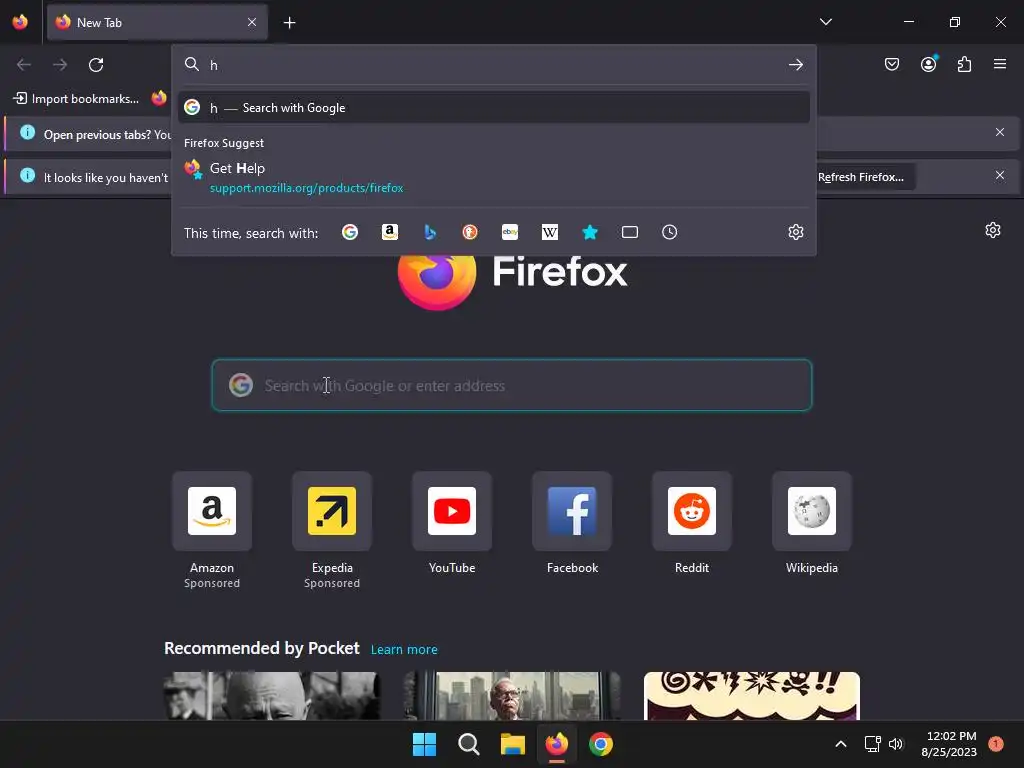Viewport: 1024px width, 768px height.
Task: Close the New Tab tab
Action: click(252, 23)
